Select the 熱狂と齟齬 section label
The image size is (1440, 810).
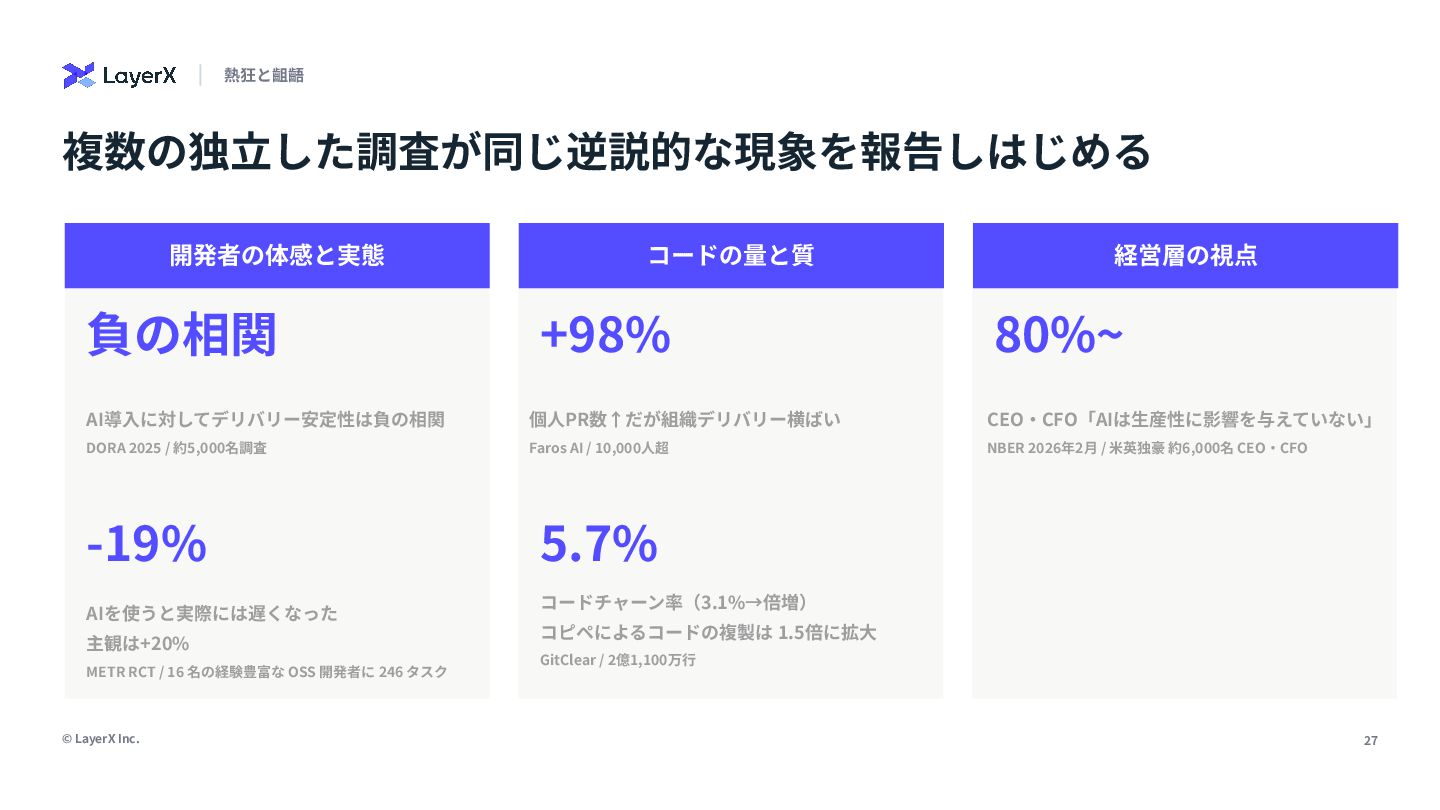(264, 75)
